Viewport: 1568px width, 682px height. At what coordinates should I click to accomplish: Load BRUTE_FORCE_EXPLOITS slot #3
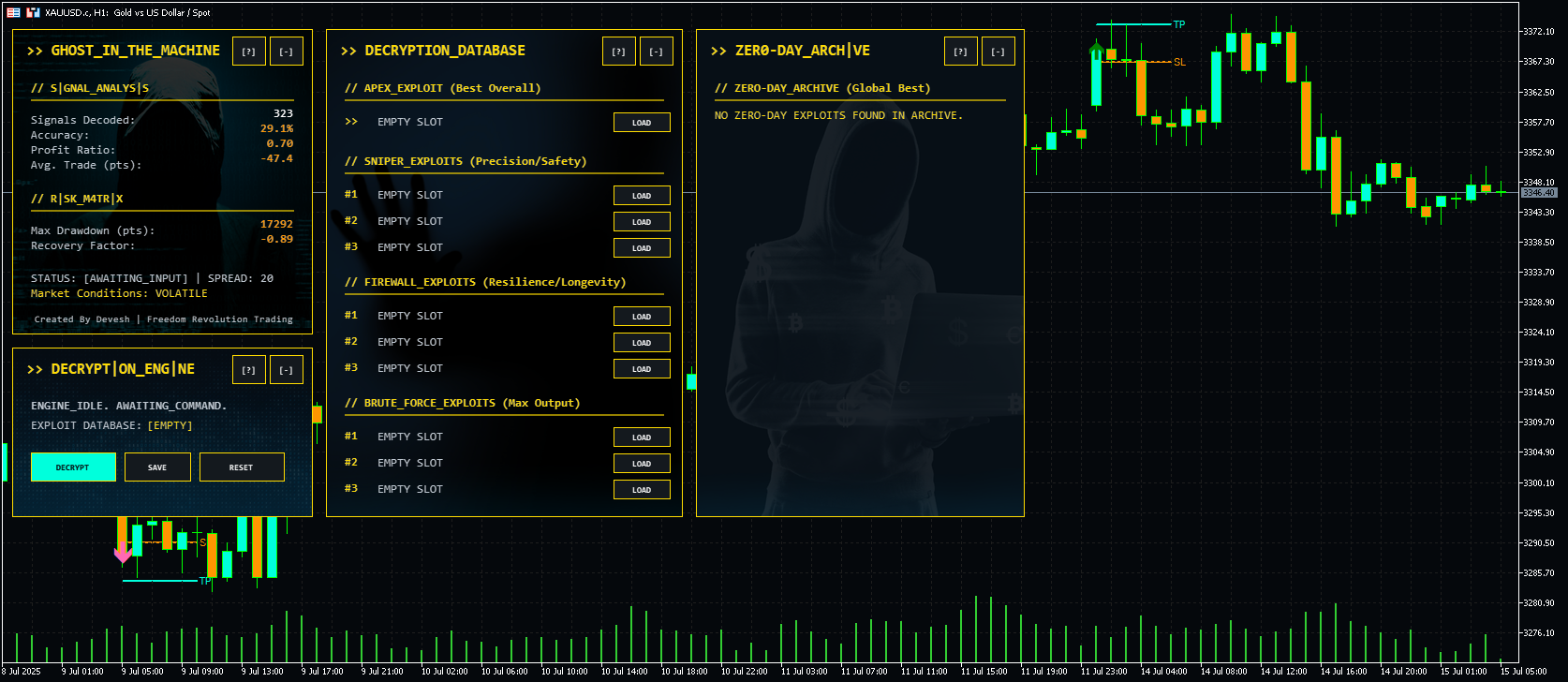(x=642, y=490)
